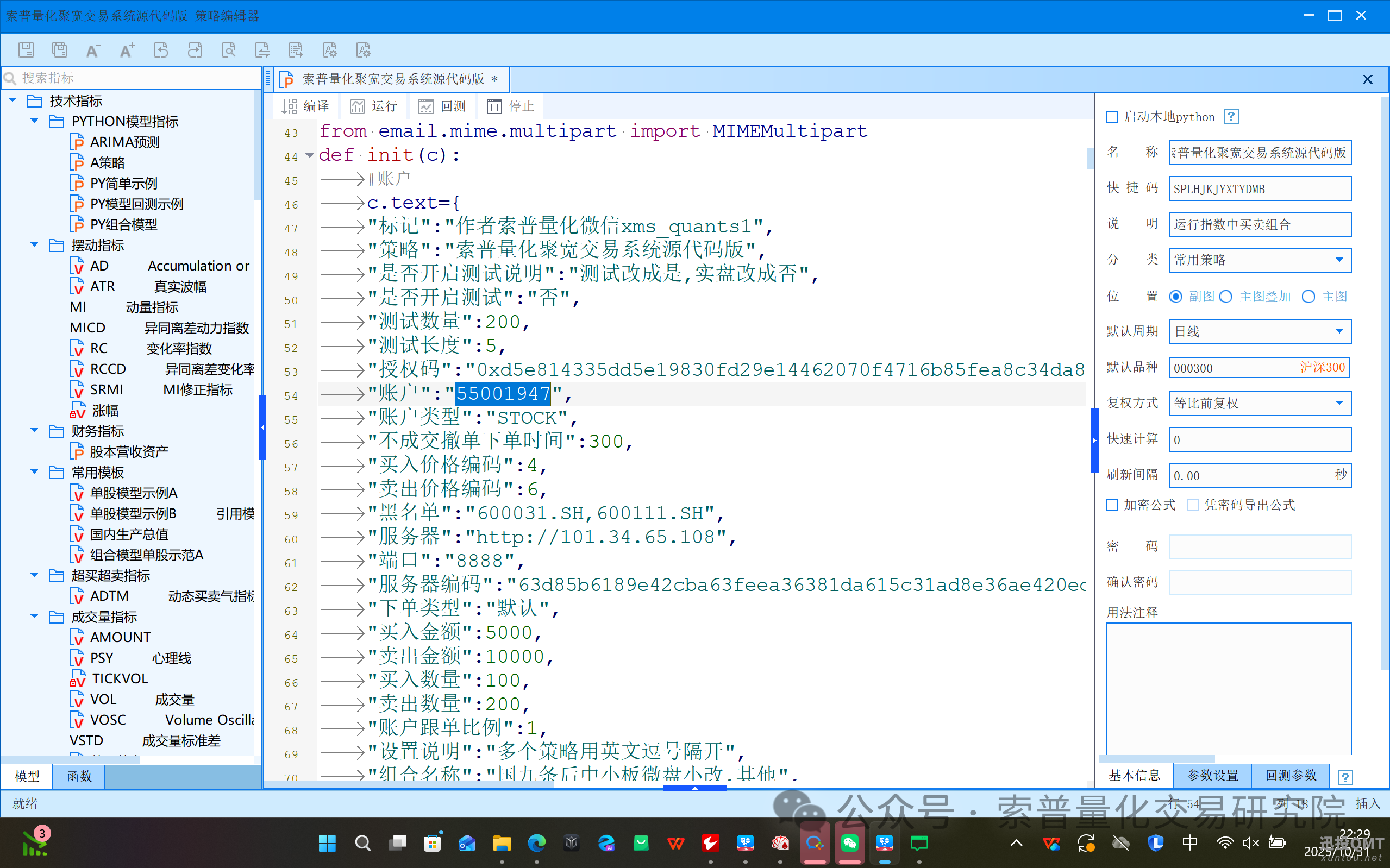Viewport: 1390px width, 868px height.
Task: Click the save strategy toolbar icon
Action: (26, 50)
